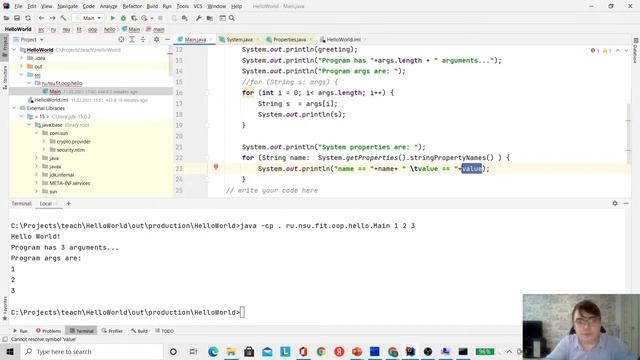Go to next highlighted error down arrow
The height and width of the screenshot is (360, 640).
click(x=626, y=51)
